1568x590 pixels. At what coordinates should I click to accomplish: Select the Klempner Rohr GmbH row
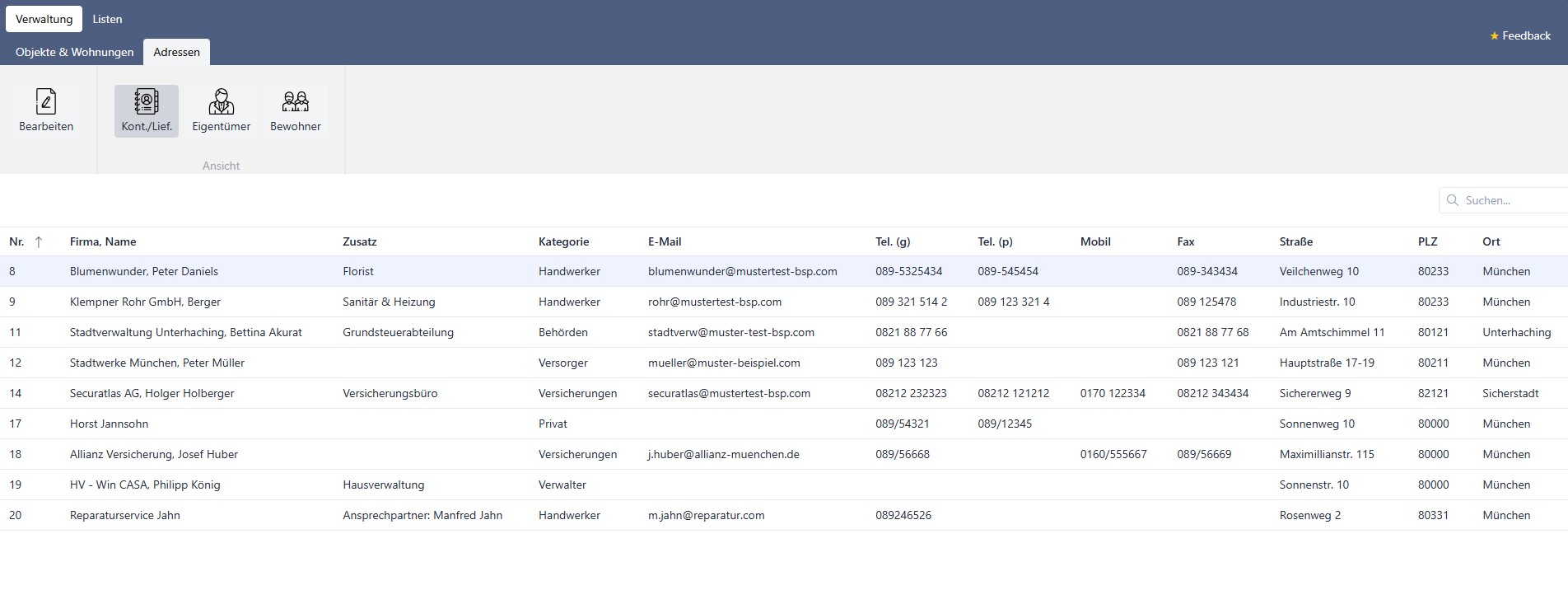(784, 302)
